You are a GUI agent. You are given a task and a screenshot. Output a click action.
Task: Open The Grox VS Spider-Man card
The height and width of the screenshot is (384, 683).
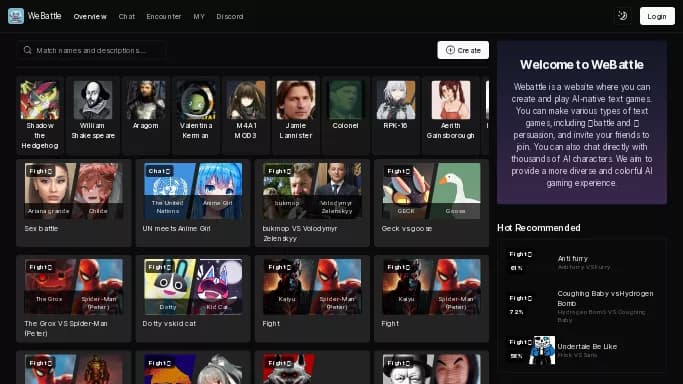[x=74, y=299]
